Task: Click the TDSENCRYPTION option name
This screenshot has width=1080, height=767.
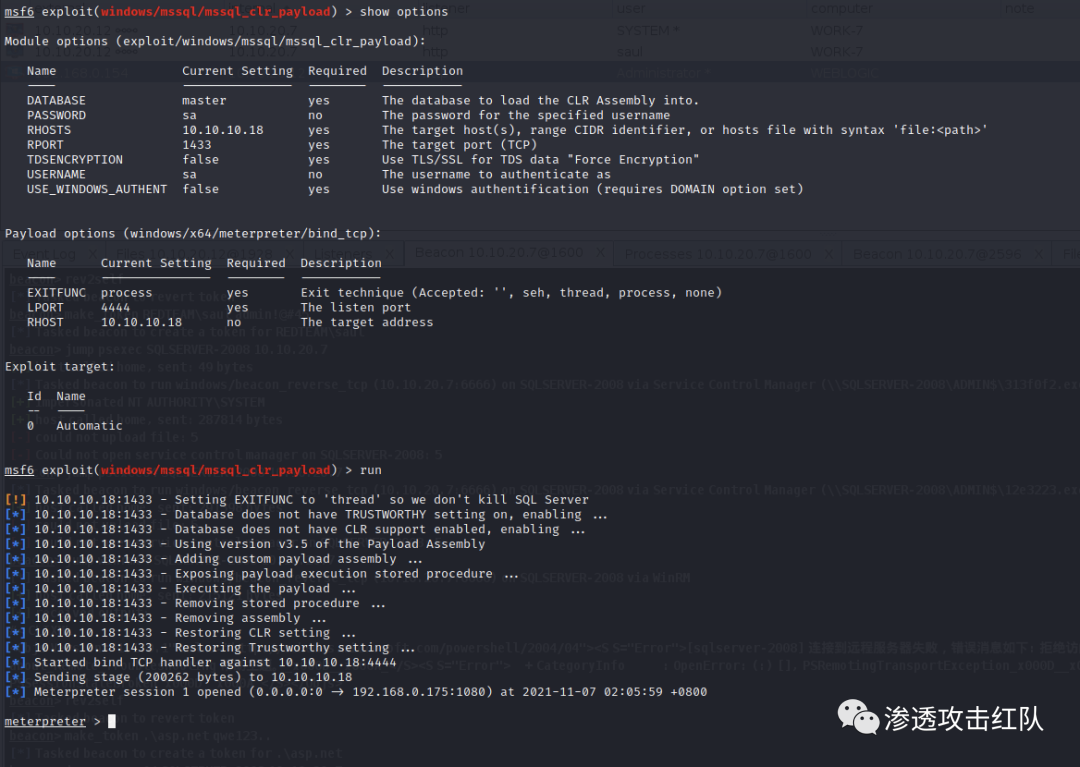Action: [75, 160]
